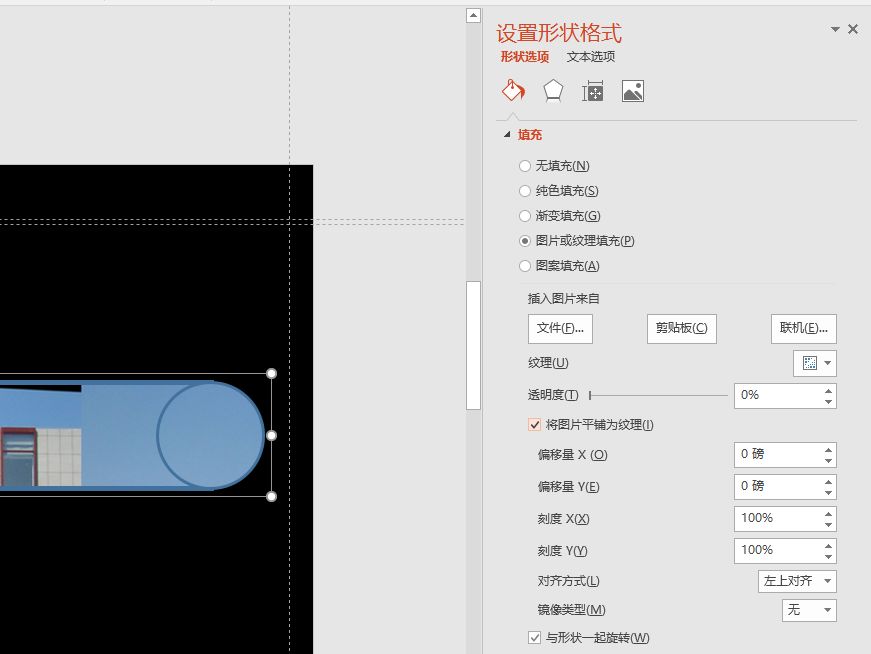
Task: Select the rounded shape on the slide
Action: [132, 435]
